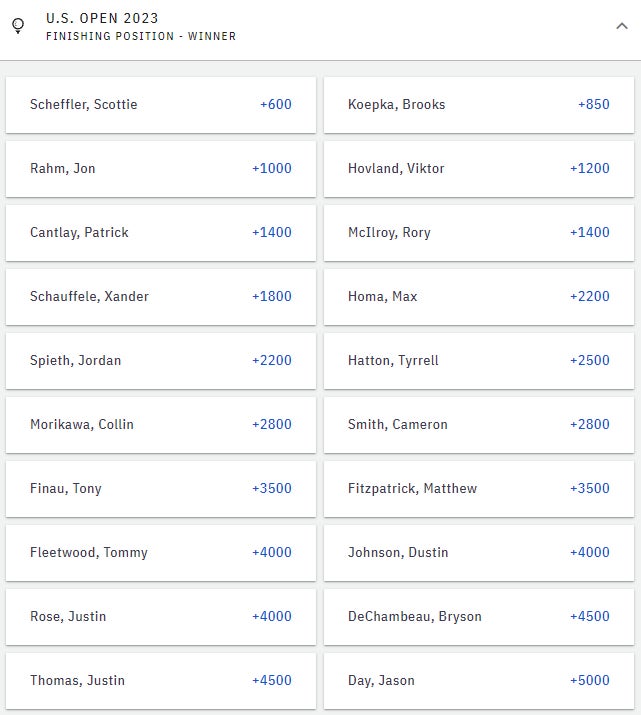Select Smith, Cameron to win
Viewport: 641px width, 715px height.
point(478,425)
